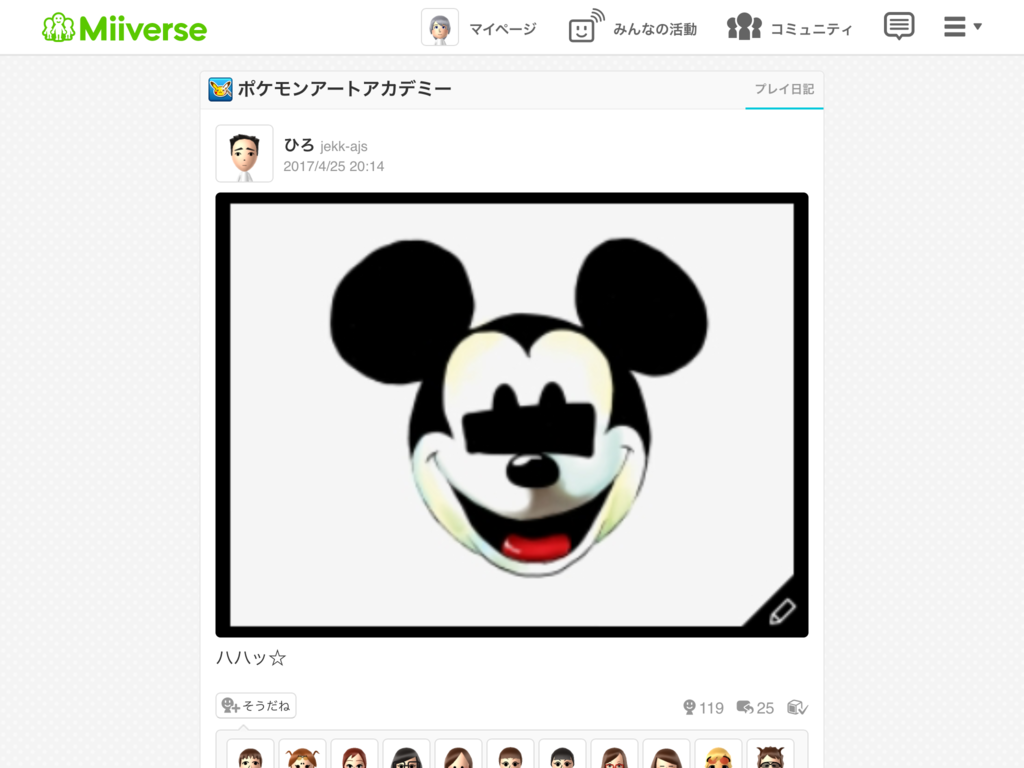This screenshot has width=1024, height=768.
Task: Click the activity feed smiley icon
Action: [x=585, y=27]
